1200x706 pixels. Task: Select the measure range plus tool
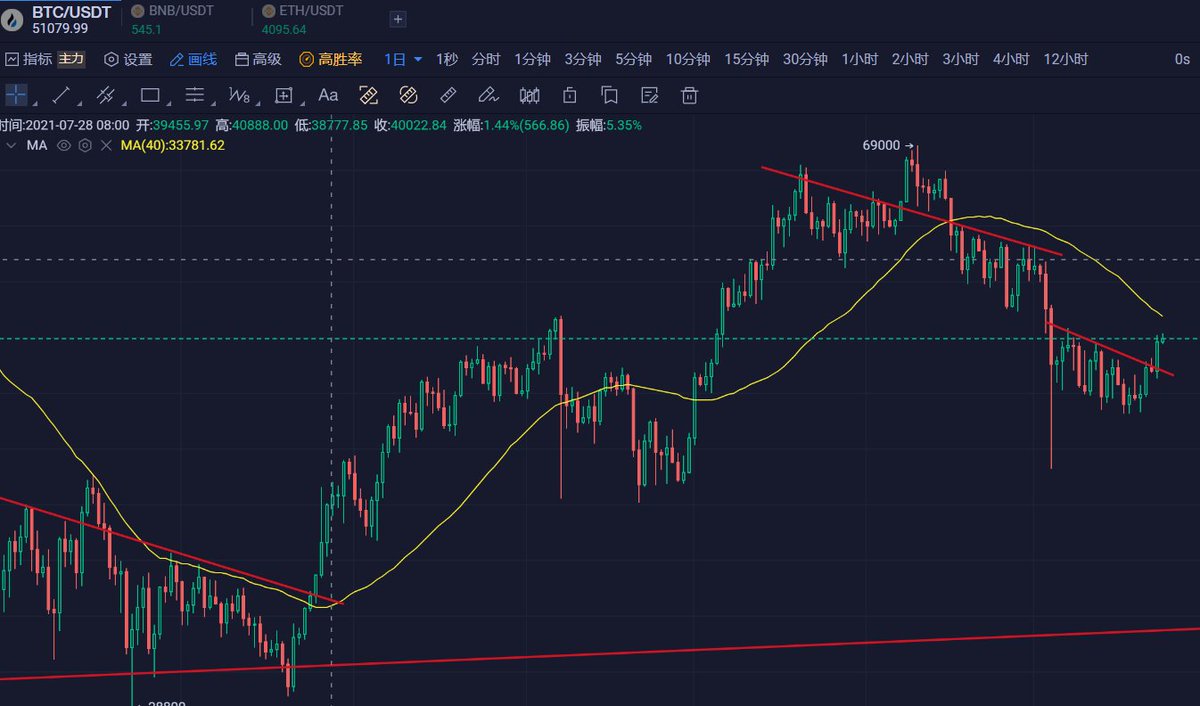point(283,95)
